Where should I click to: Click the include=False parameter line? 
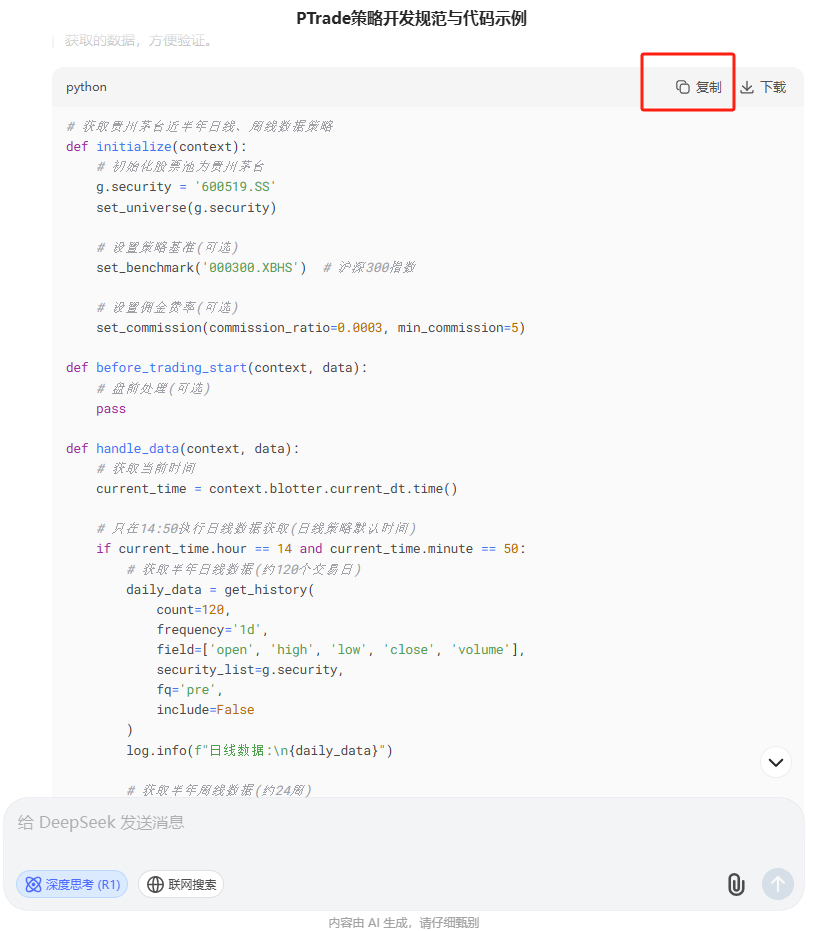point(205,710)
